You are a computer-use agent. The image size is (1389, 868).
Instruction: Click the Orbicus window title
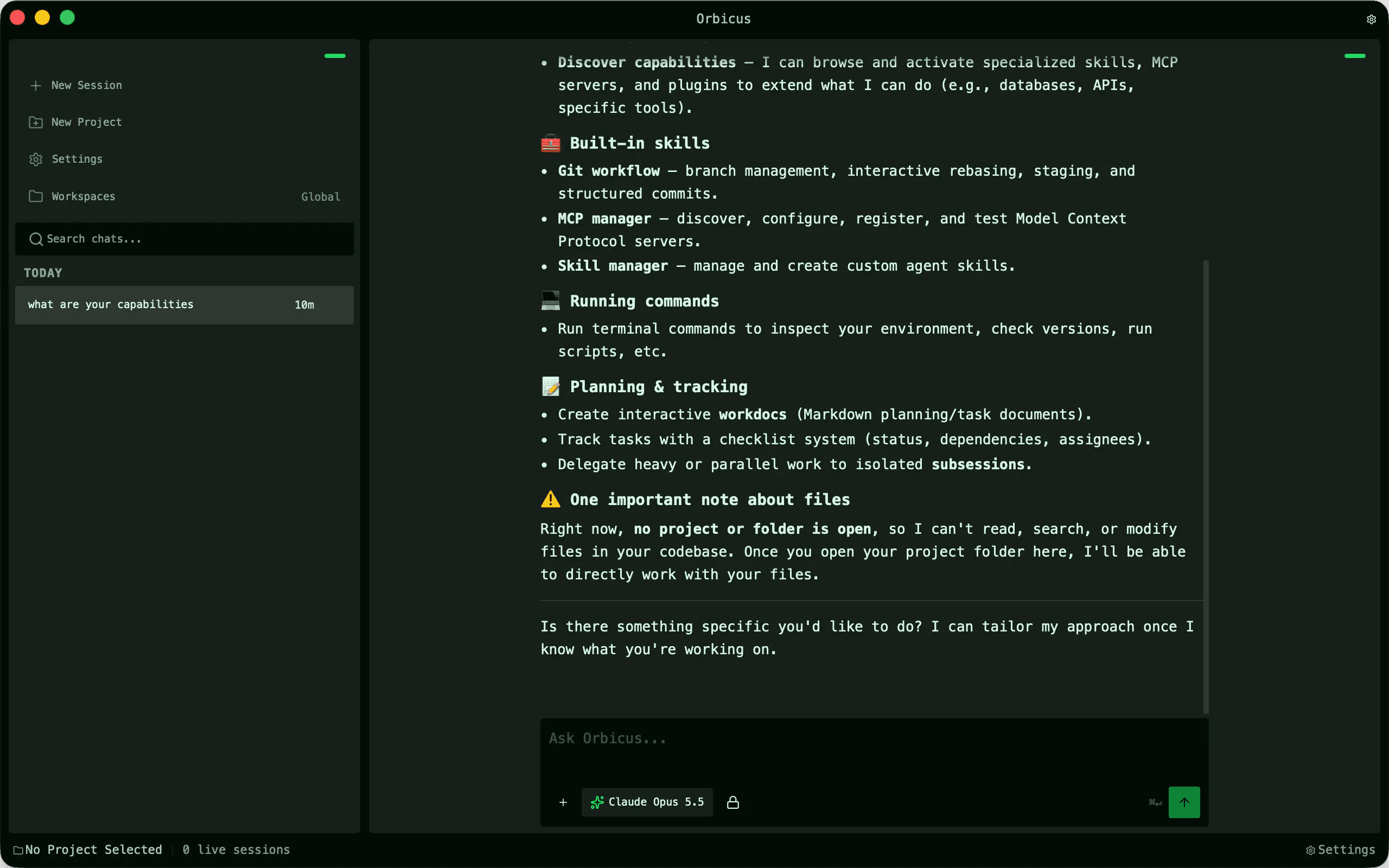pyautogui.click(x=723, y=19)
